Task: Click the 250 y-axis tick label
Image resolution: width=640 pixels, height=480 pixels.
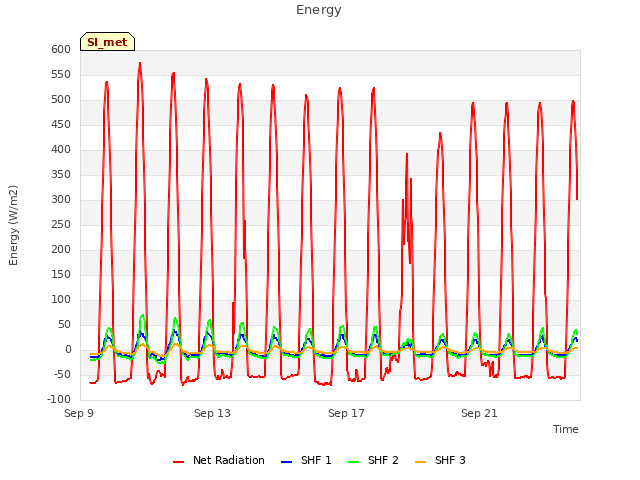Action: point(61,224)
